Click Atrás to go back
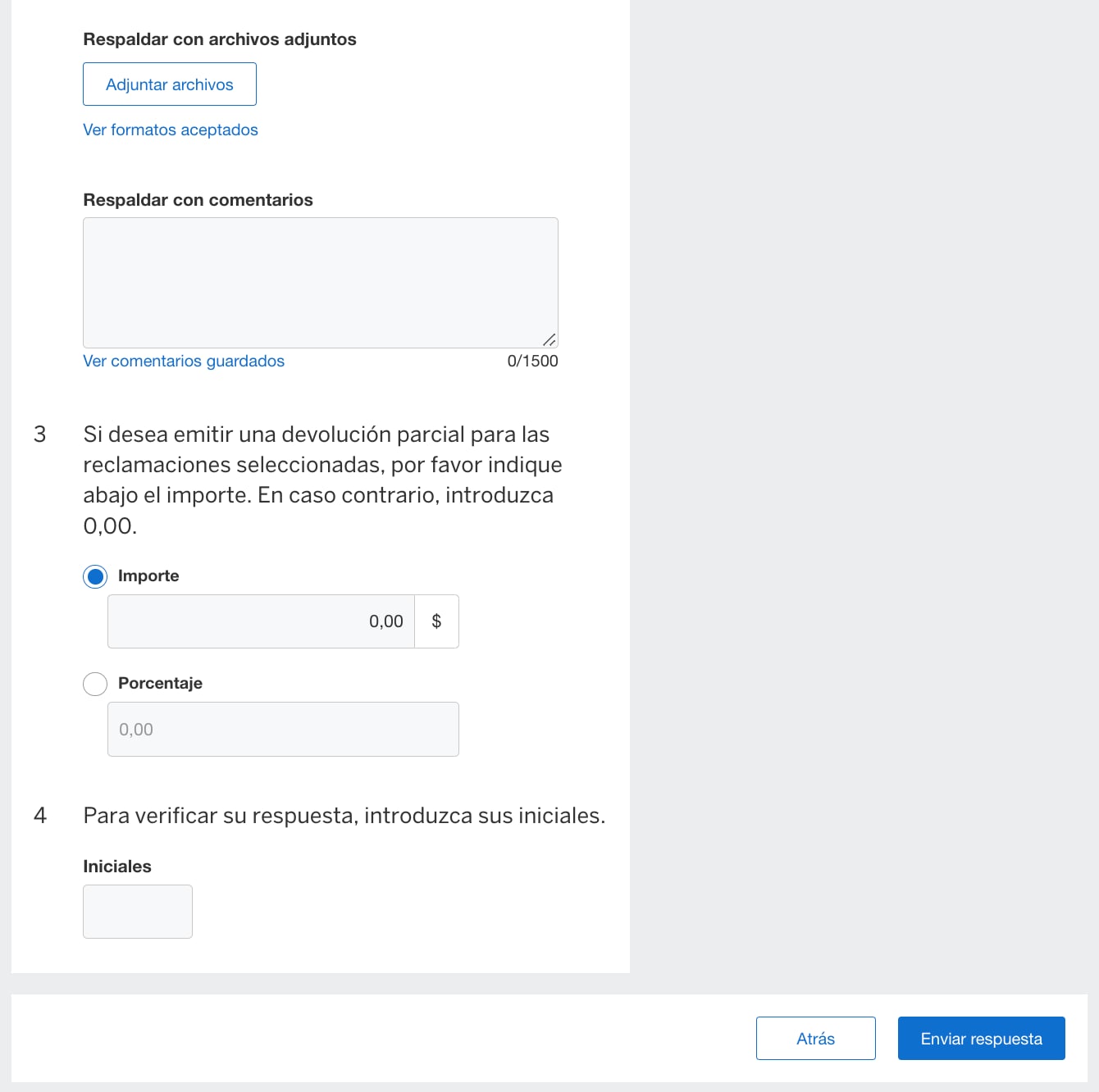 (815, 1038)
